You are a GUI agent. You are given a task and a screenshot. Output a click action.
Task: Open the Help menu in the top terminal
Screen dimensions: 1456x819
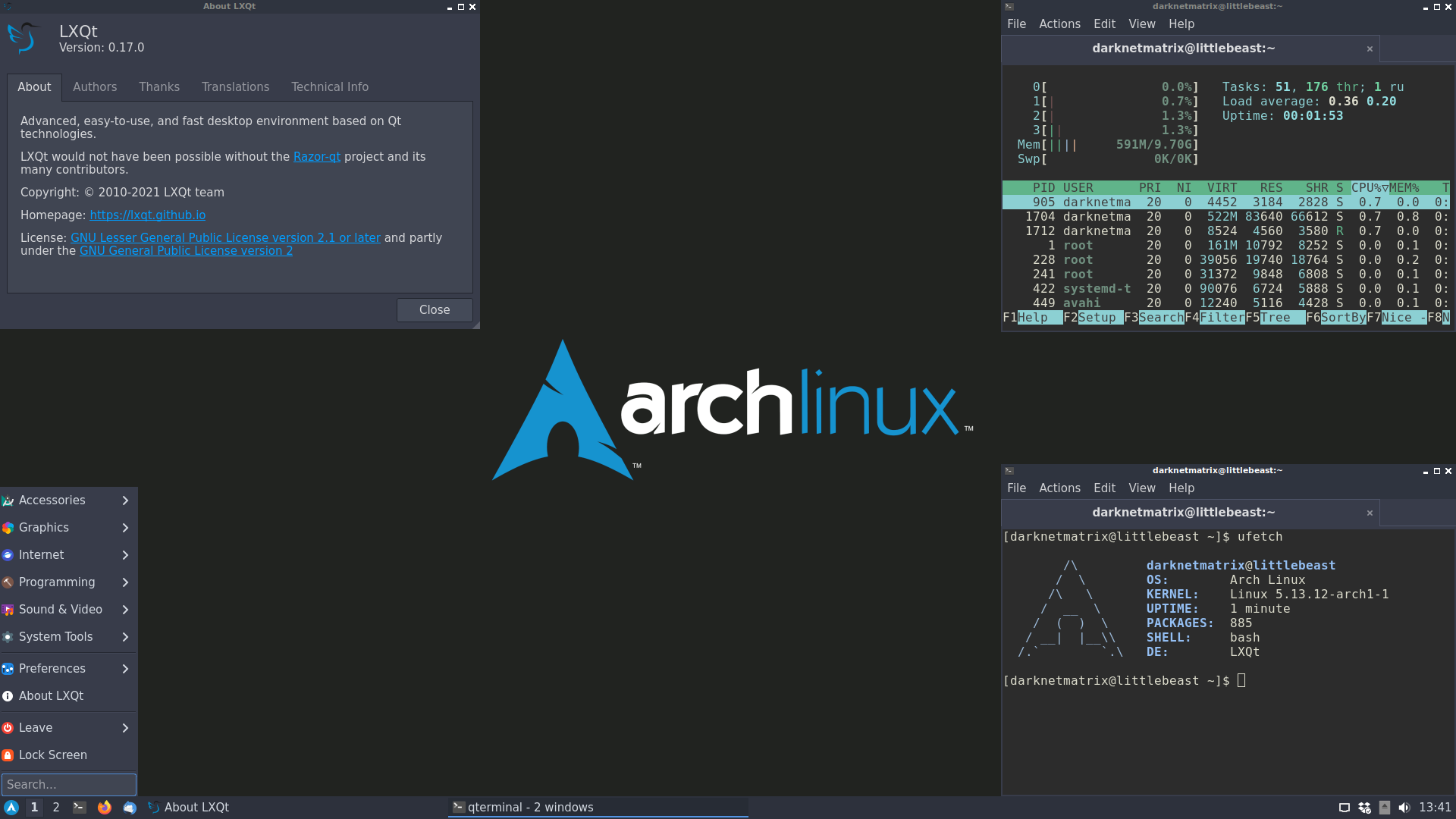click(x=1181, y=24)
